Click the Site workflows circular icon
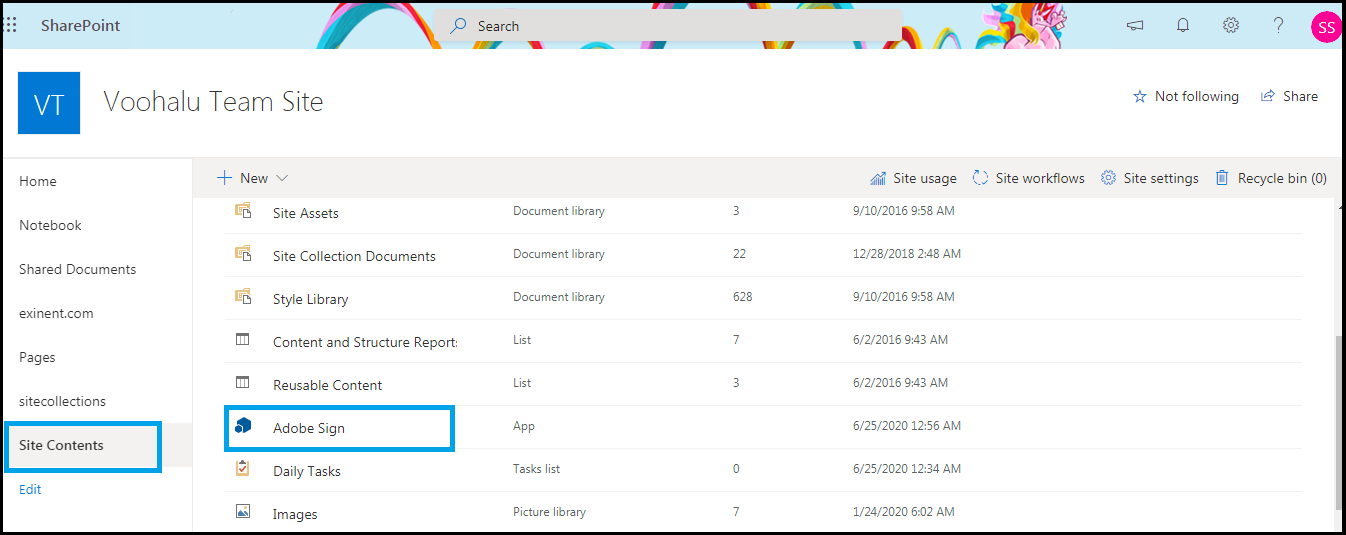The height and width of the screenshot is (535, 1346). pyautogui.click(x=981, y=178)
